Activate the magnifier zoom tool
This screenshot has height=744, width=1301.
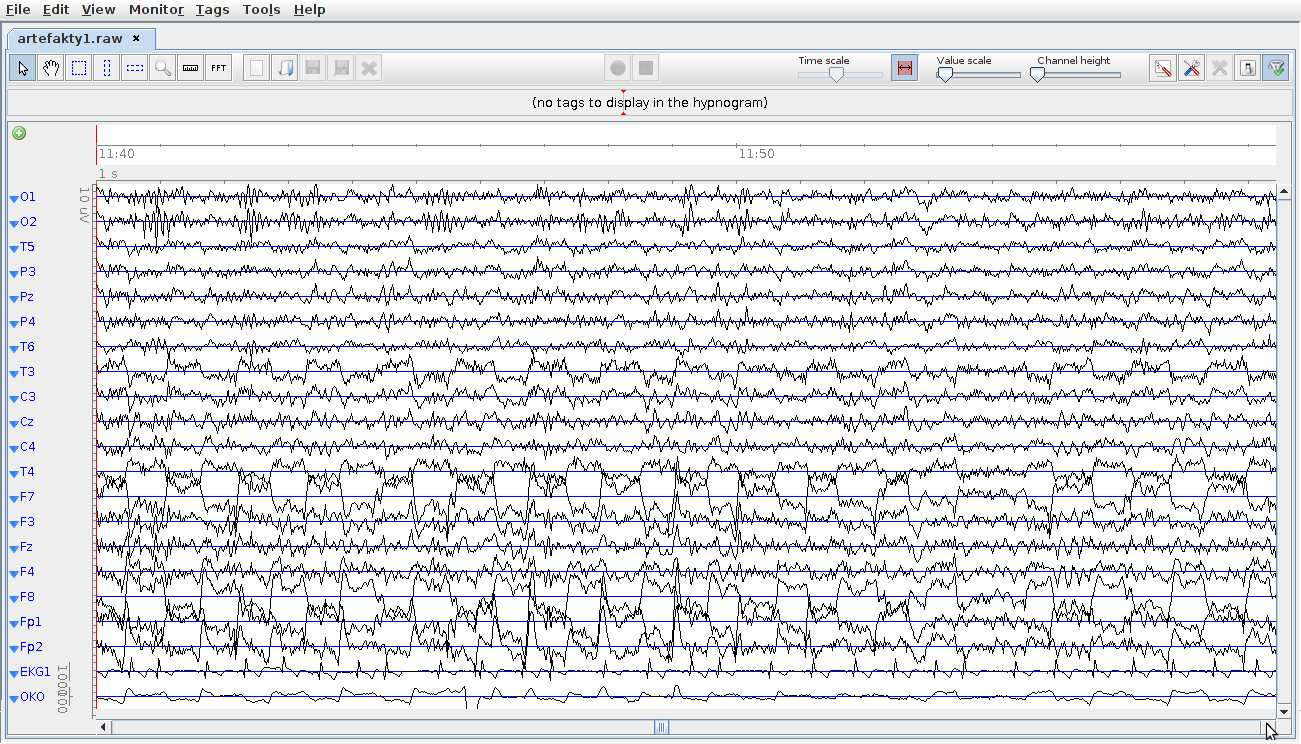point(163,68)
